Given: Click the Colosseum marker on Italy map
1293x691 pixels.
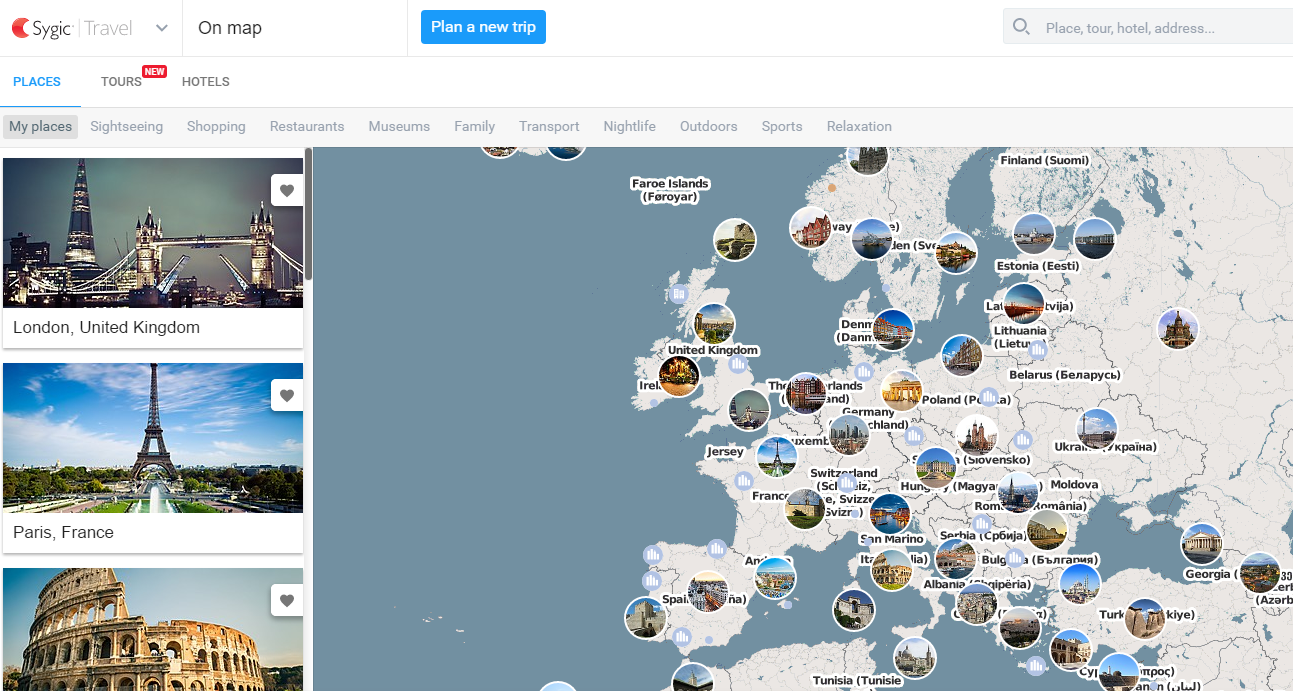Looking at the screenshot, I should [891, 570].
